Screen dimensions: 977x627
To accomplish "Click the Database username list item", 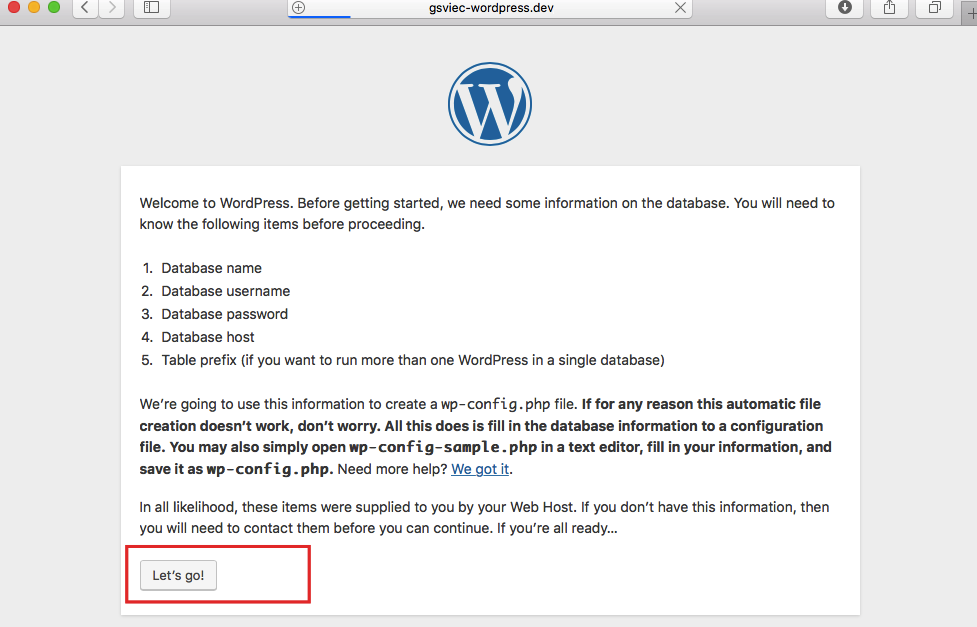I will click(x=226, y=291).
